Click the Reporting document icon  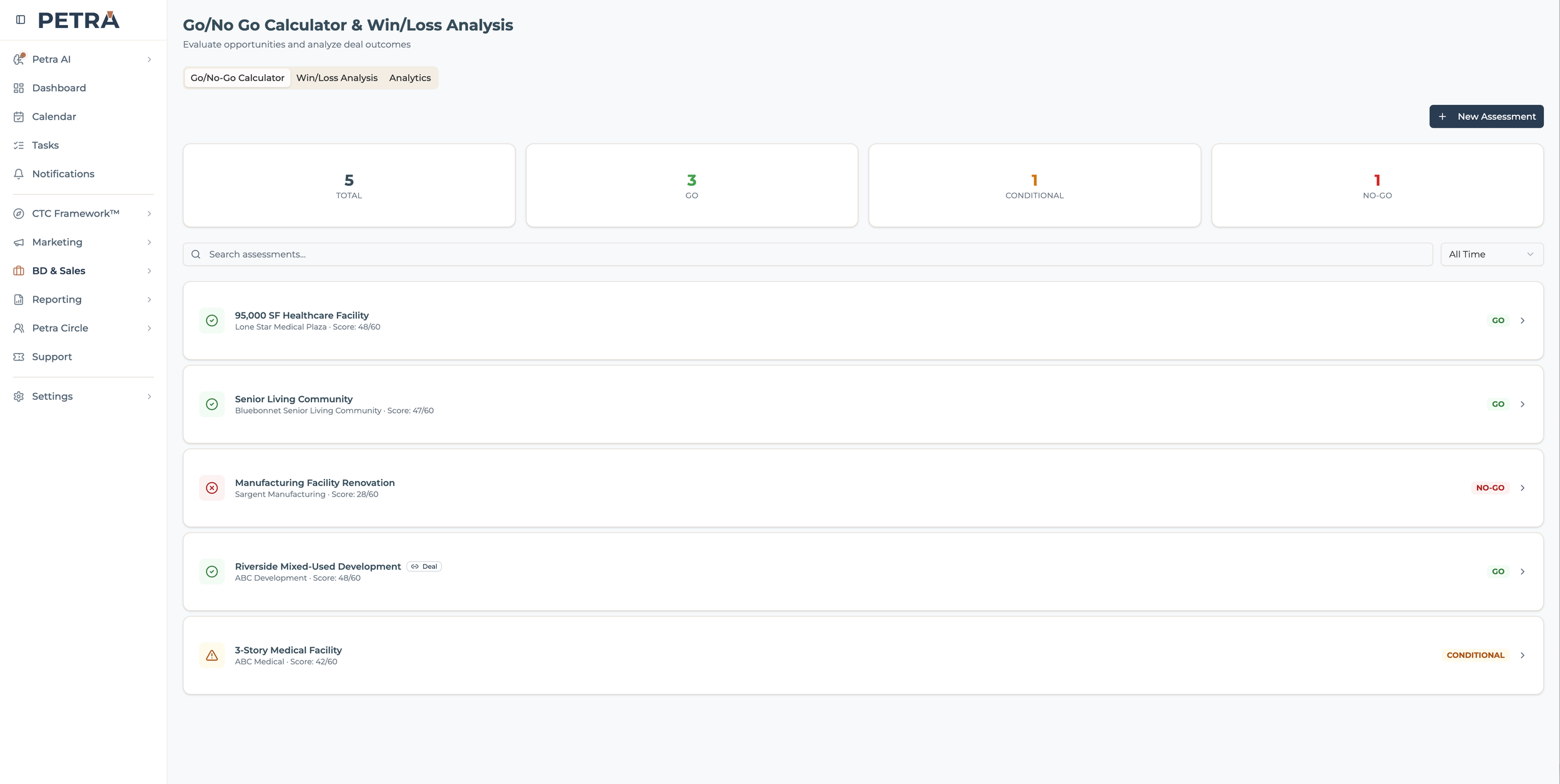(19, 299)
